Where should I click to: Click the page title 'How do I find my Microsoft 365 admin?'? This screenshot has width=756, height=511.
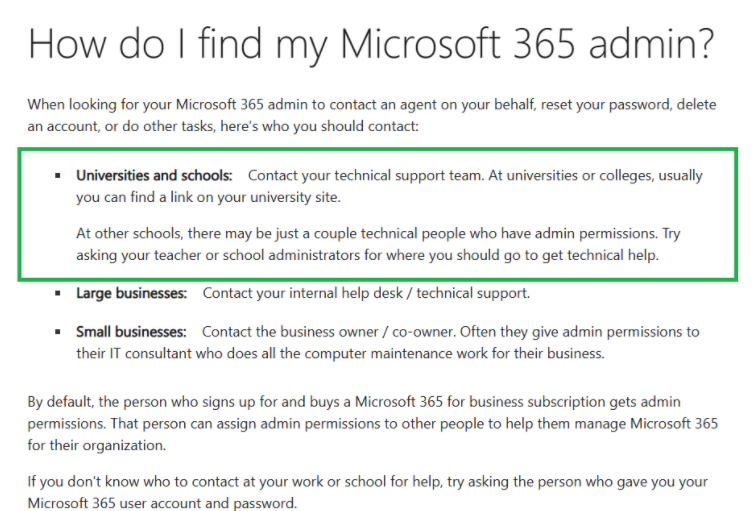coord(371,44)
